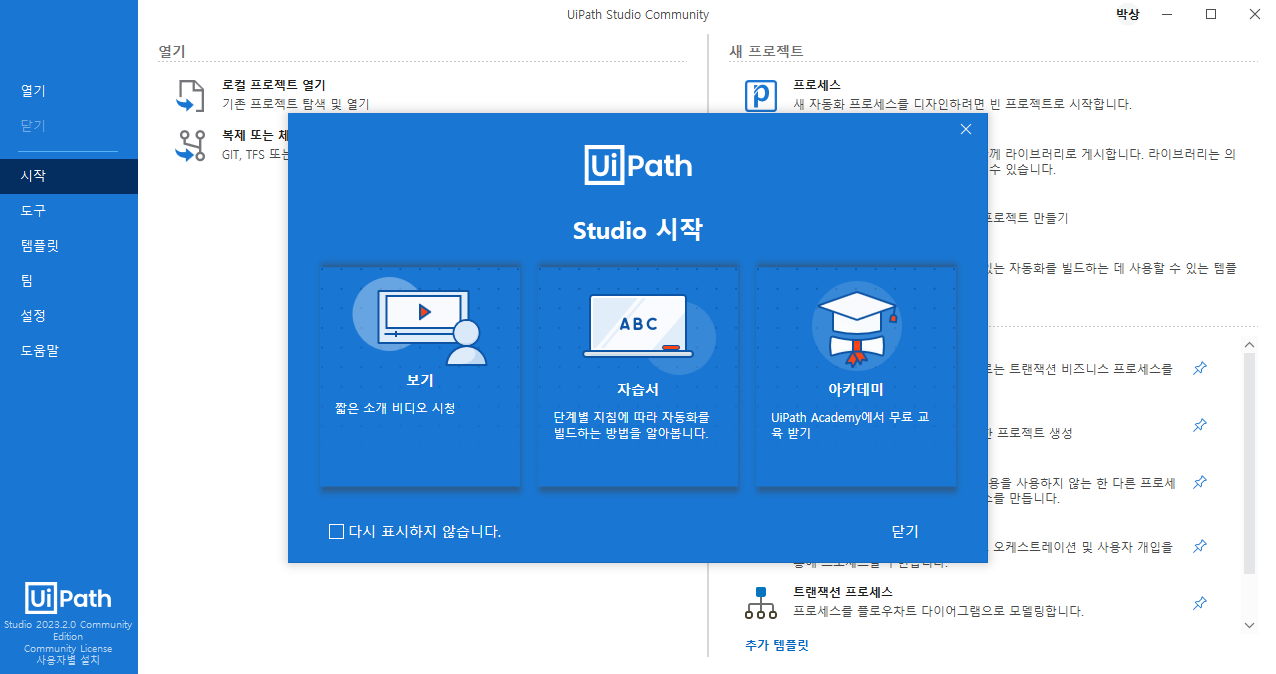Open 도움말 in the left sidebar
The image size is (1276, 674).
(69, 351)
